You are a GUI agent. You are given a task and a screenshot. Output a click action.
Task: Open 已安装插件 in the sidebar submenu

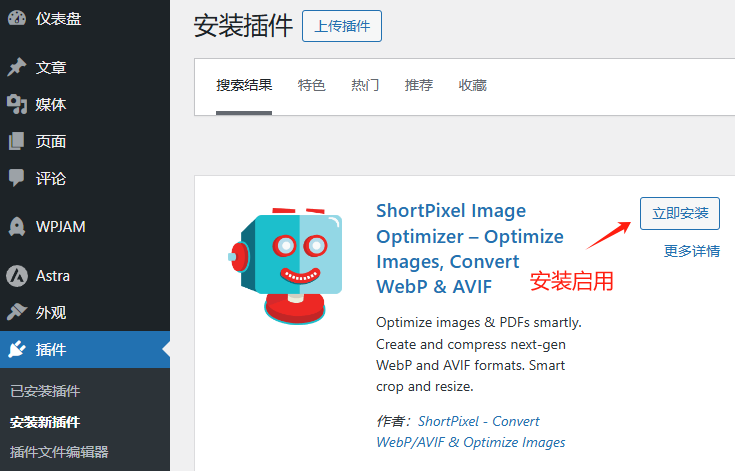(x=45, y=391)
